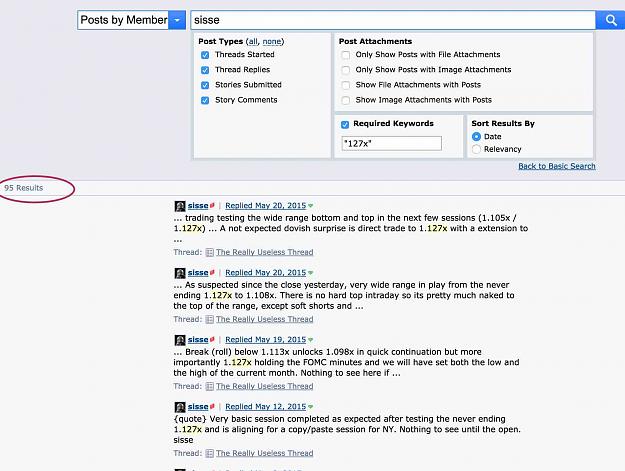The height and width of the screenshot is (471, 625).
Task: Click the blue search magnifier button
Action: pyautogui.click(x=610, y=20)
